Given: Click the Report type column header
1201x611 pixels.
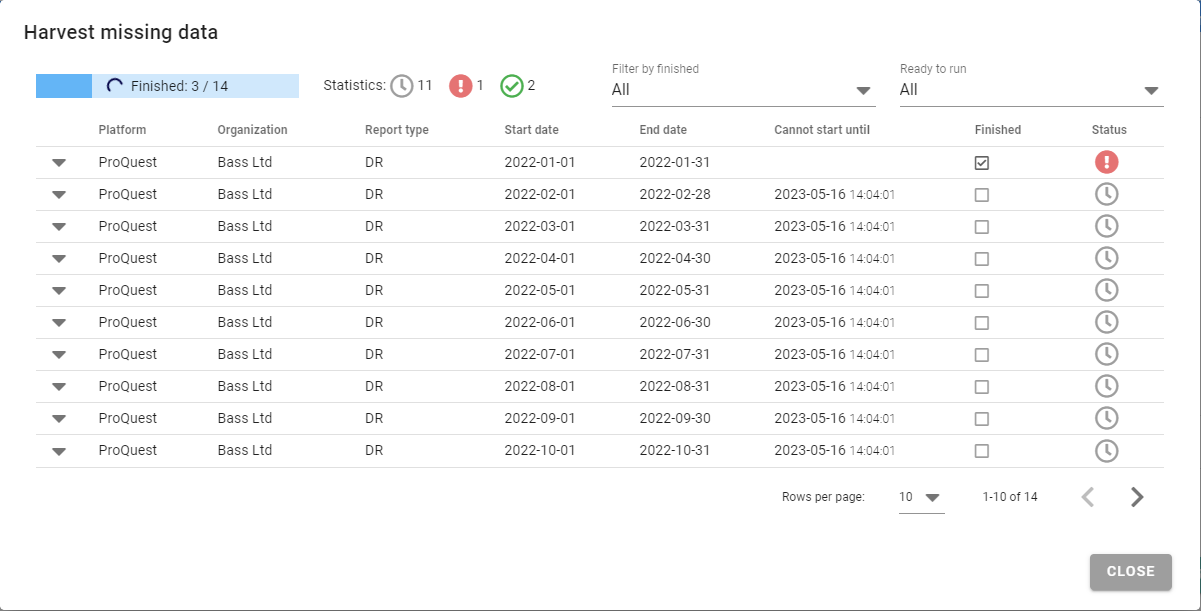Looking at the screenshot, I should point(397,130).
